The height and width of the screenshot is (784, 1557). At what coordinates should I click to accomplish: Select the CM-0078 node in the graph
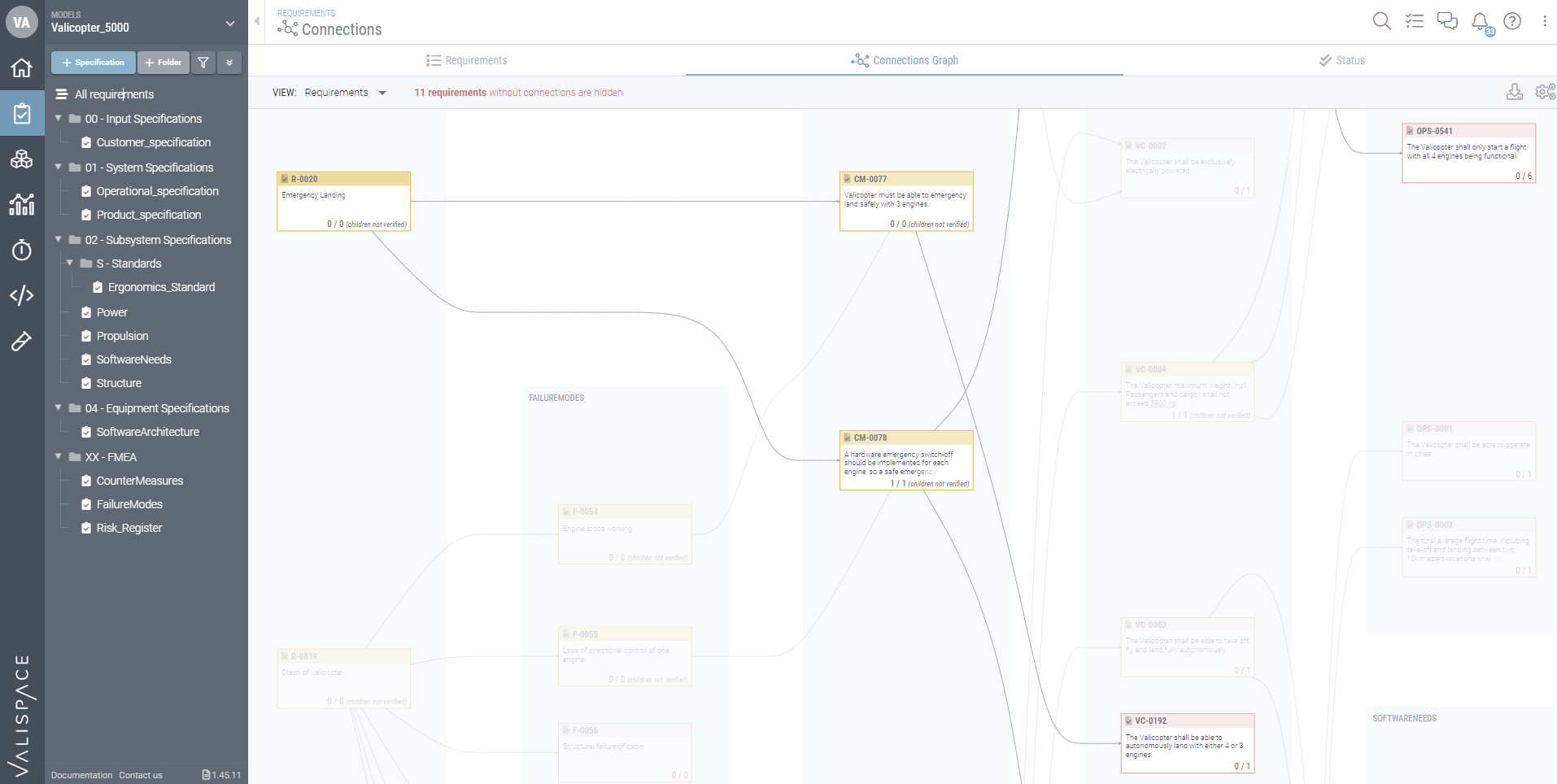(905, 460)
